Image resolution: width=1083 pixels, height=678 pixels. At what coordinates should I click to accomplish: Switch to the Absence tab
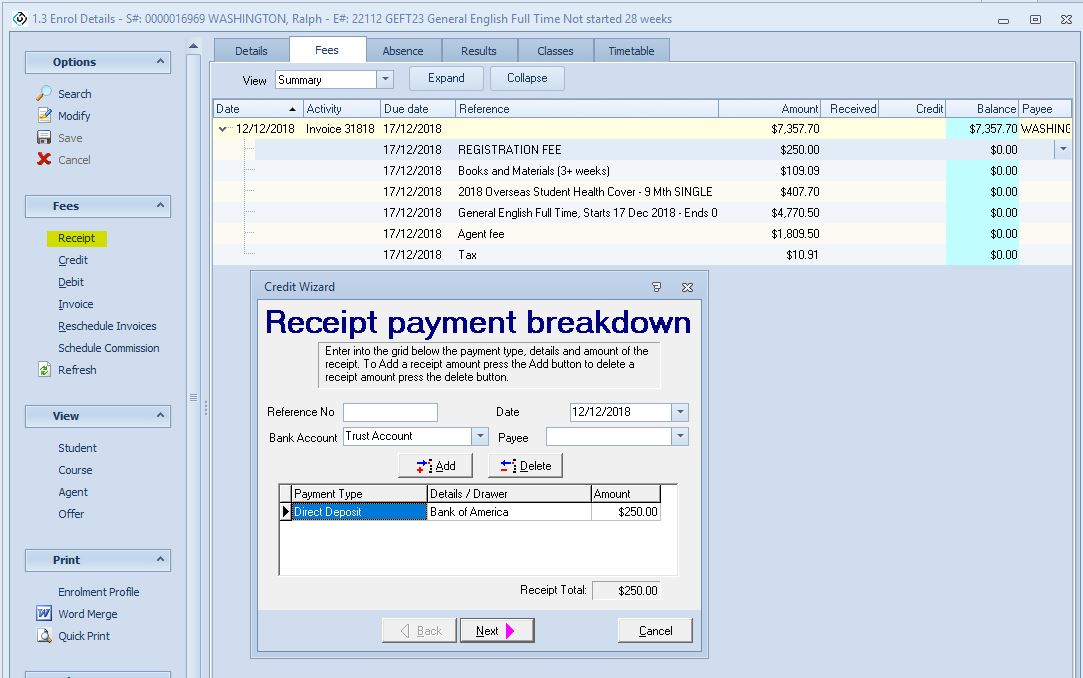pos(404,48)
